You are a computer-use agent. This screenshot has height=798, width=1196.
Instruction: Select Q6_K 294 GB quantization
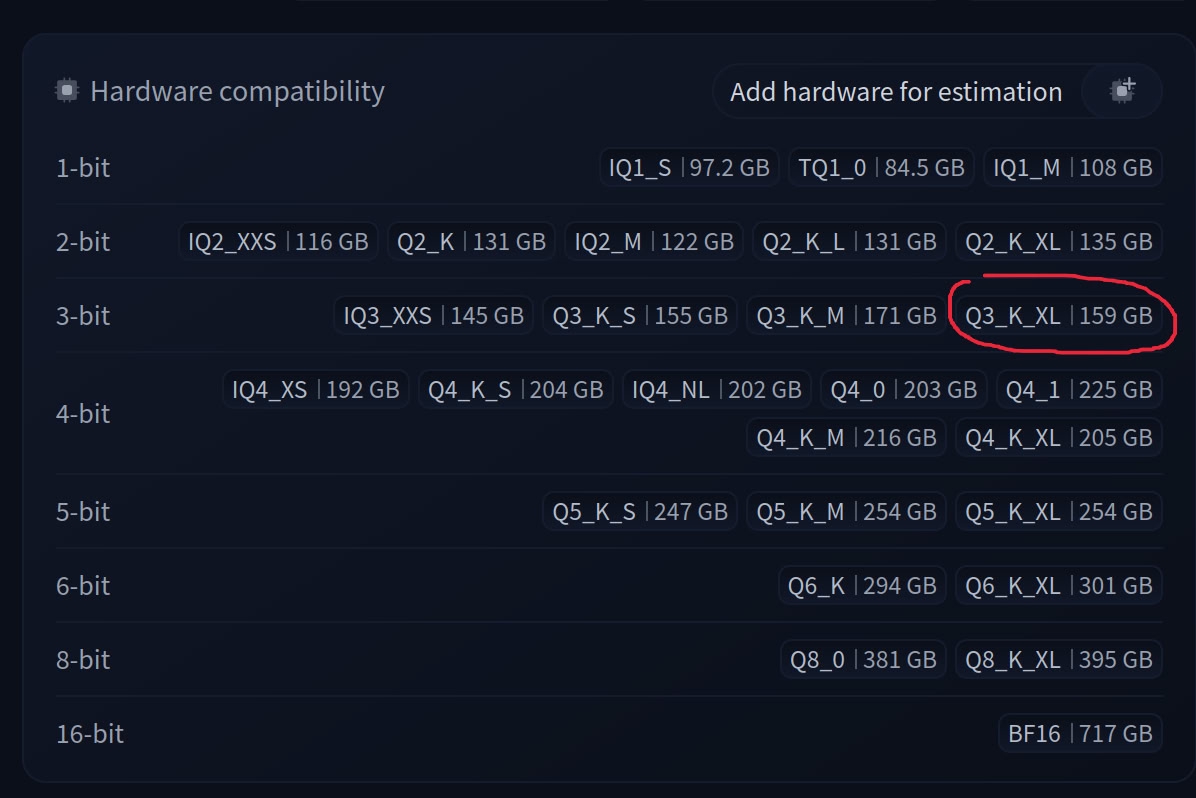[862, 585]
